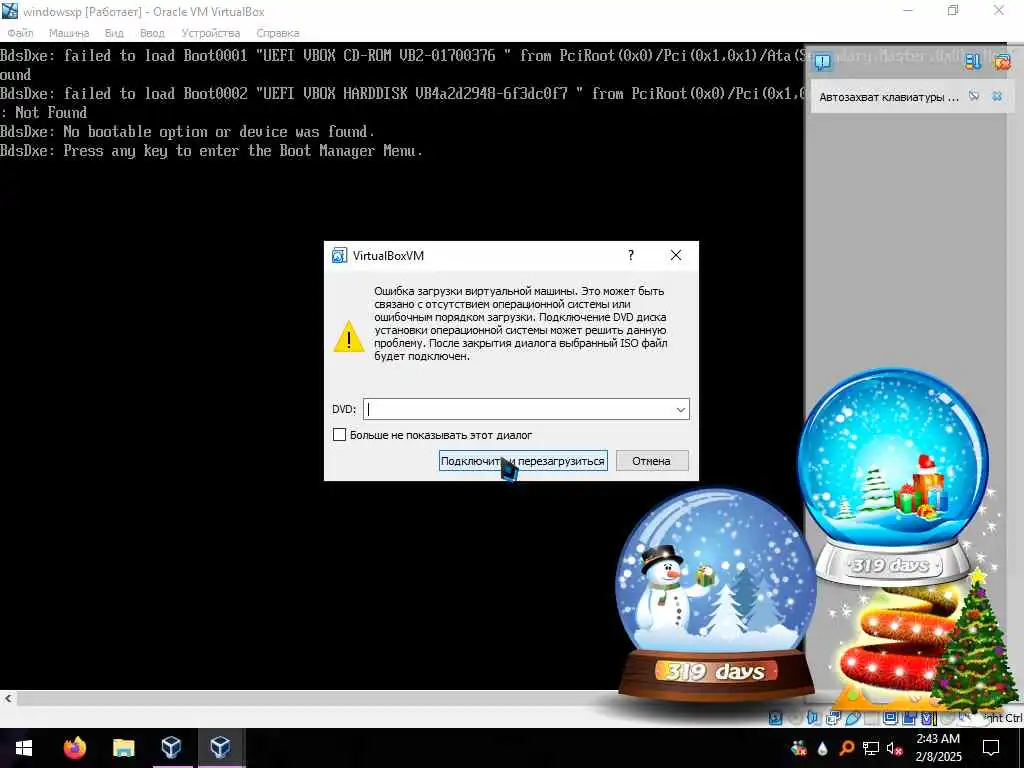Click the display status bar icon

890,718
